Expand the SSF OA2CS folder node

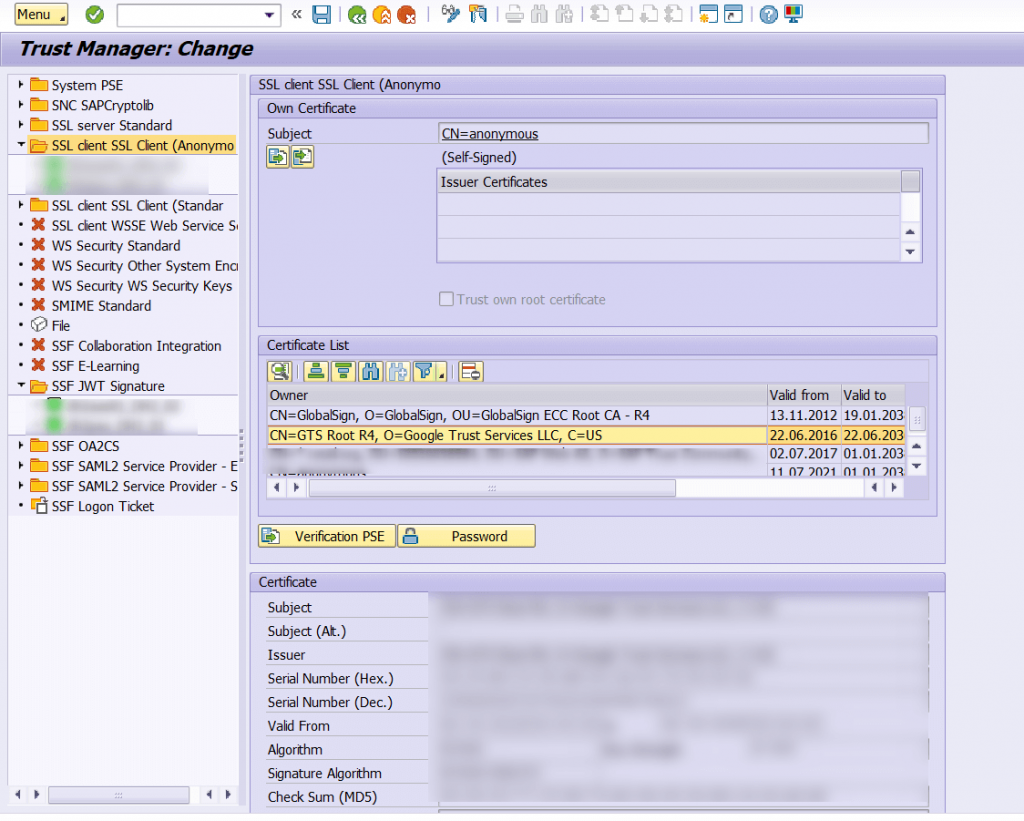21,445
